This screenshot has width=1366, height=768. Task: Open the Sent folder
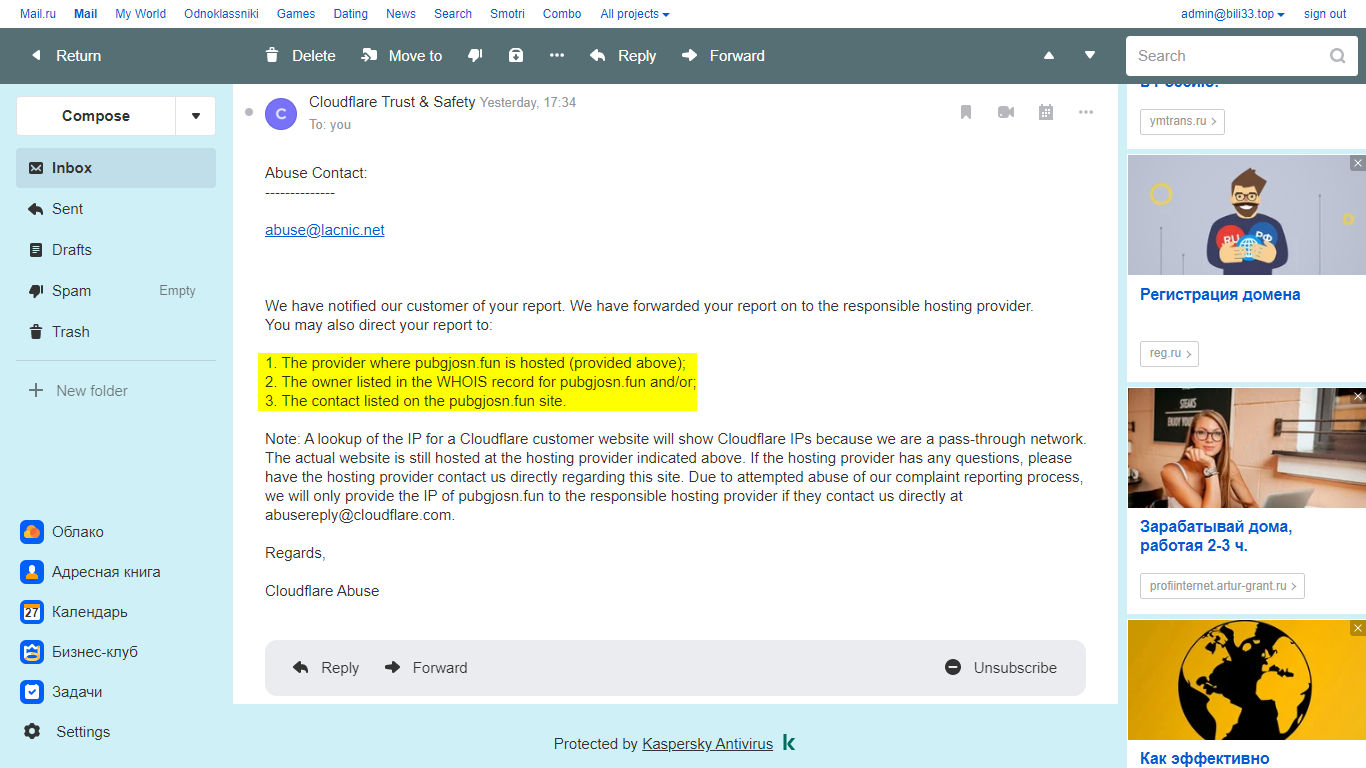pyautogui.click(x=68, y=209)
